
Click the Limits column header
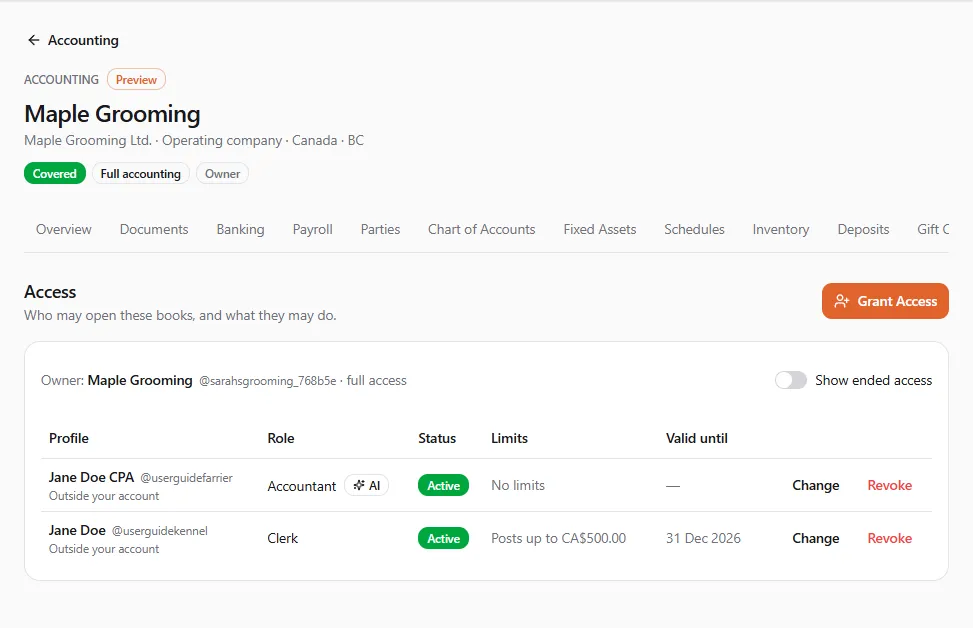tap(509, 438)
